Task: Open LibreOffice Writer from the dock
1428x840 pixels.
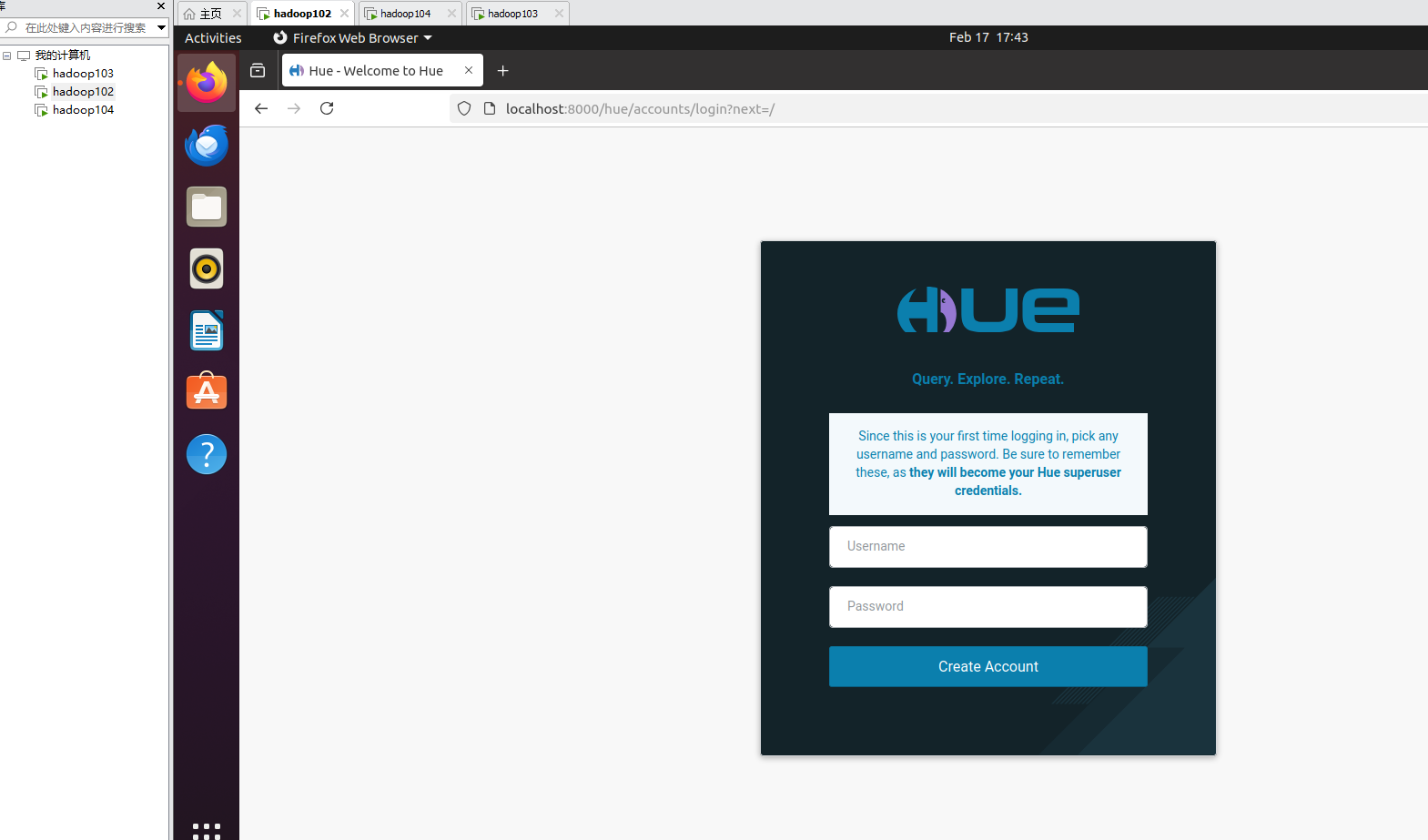Action: click(x=207, y=330)
